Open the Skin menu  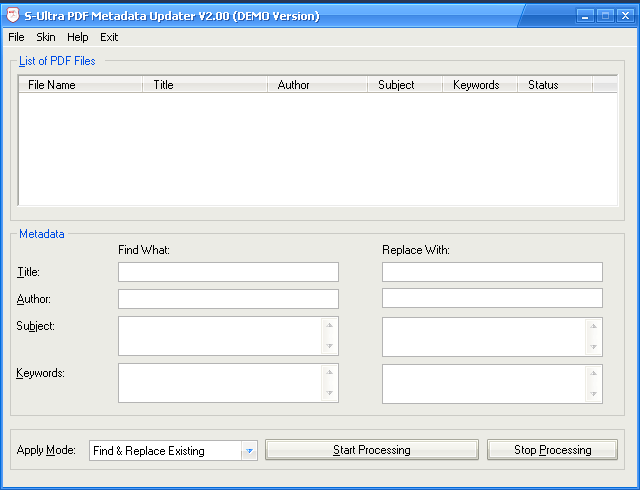click(x=46, y=37)
